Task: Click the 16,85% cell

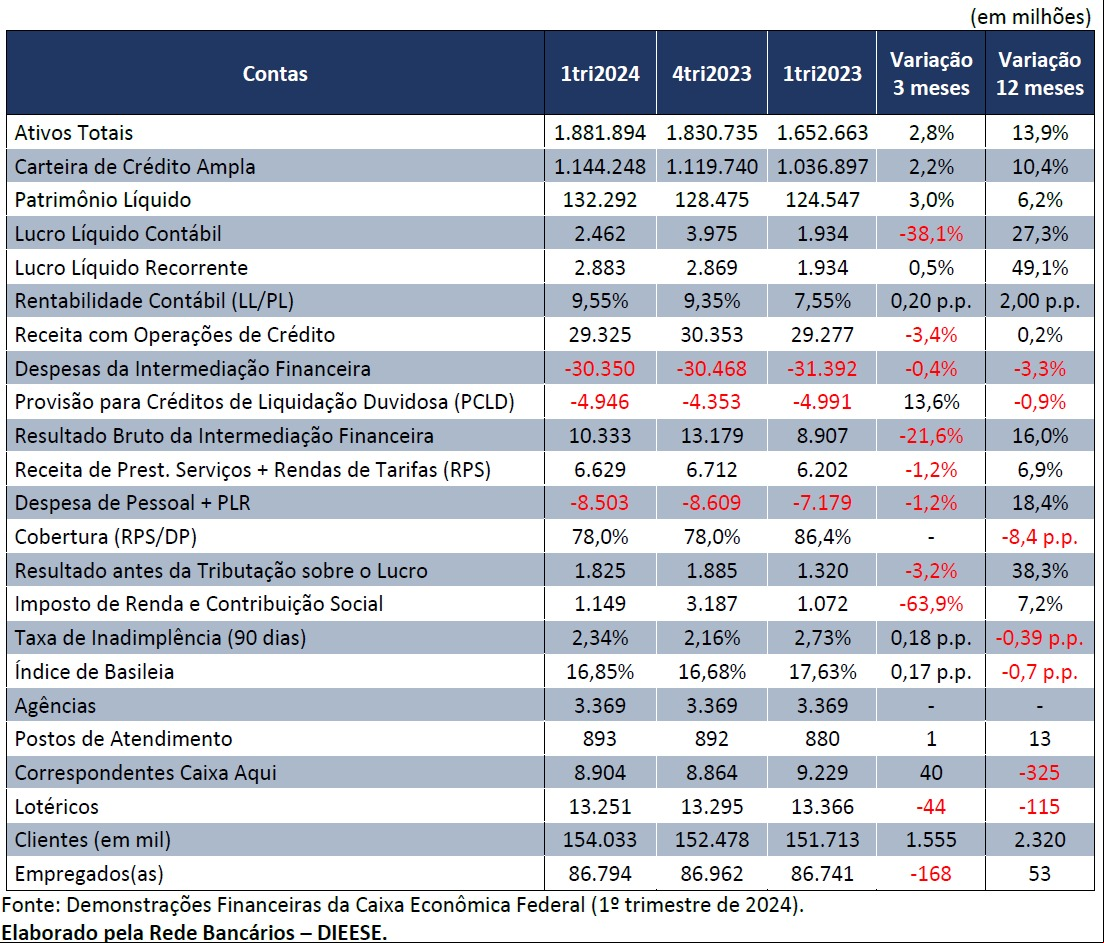Action: [600, 671]
